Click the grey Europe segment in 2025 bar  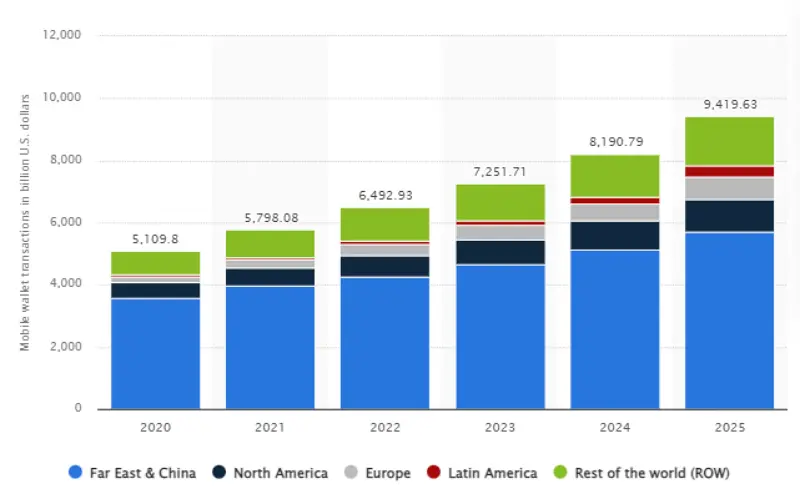point(729,188)
